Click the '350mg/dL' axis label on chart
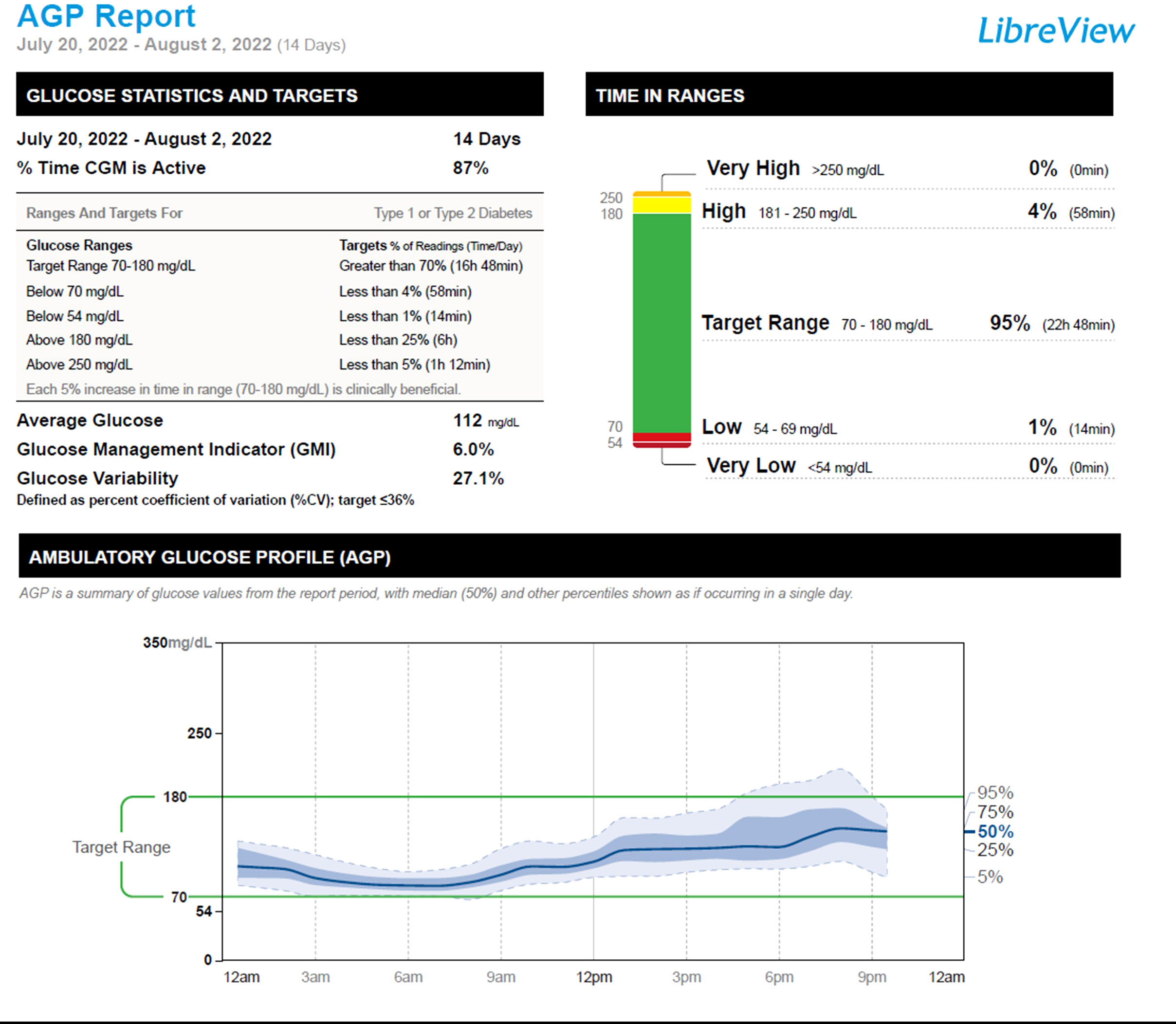The height and width of the screenshot is (1024, 1176). [177, 642]
